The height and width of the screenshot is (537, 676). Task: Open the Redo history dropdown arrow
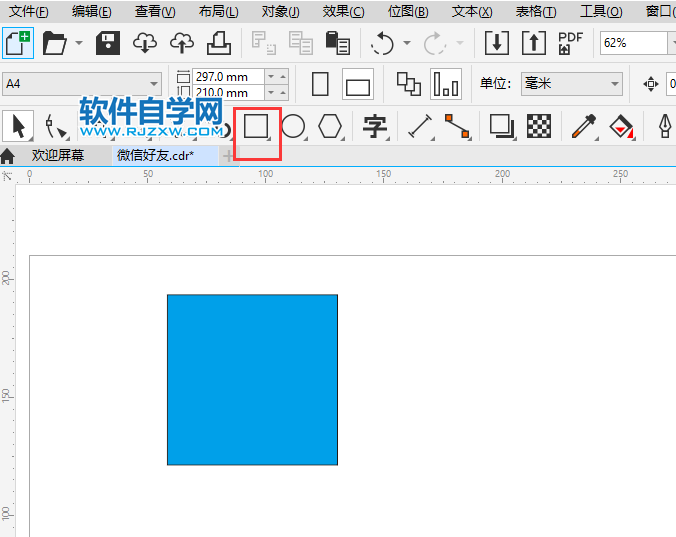[460, 43]
